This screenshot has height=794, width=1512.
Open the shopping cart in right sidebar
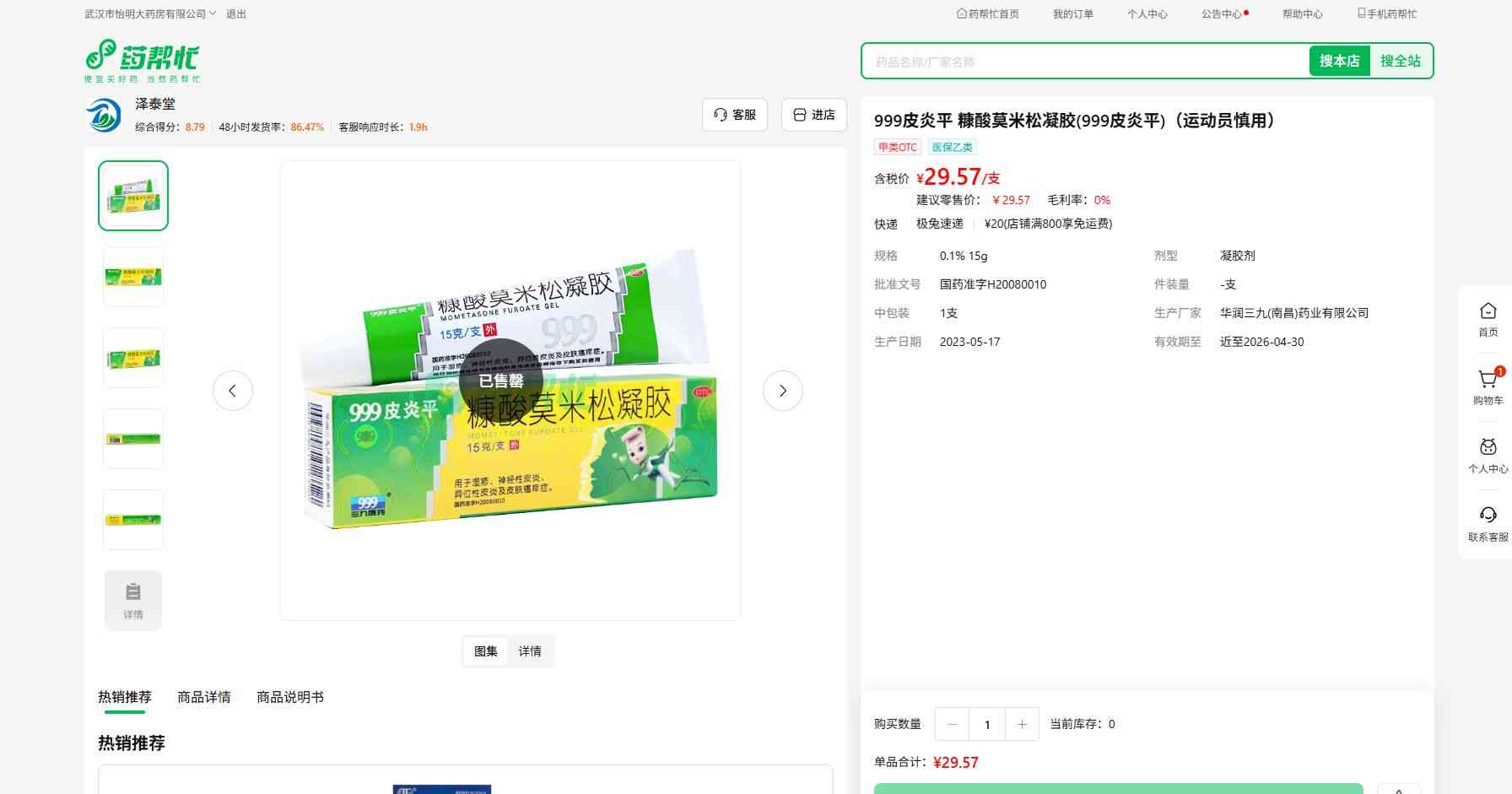[x=1488, y=380]
